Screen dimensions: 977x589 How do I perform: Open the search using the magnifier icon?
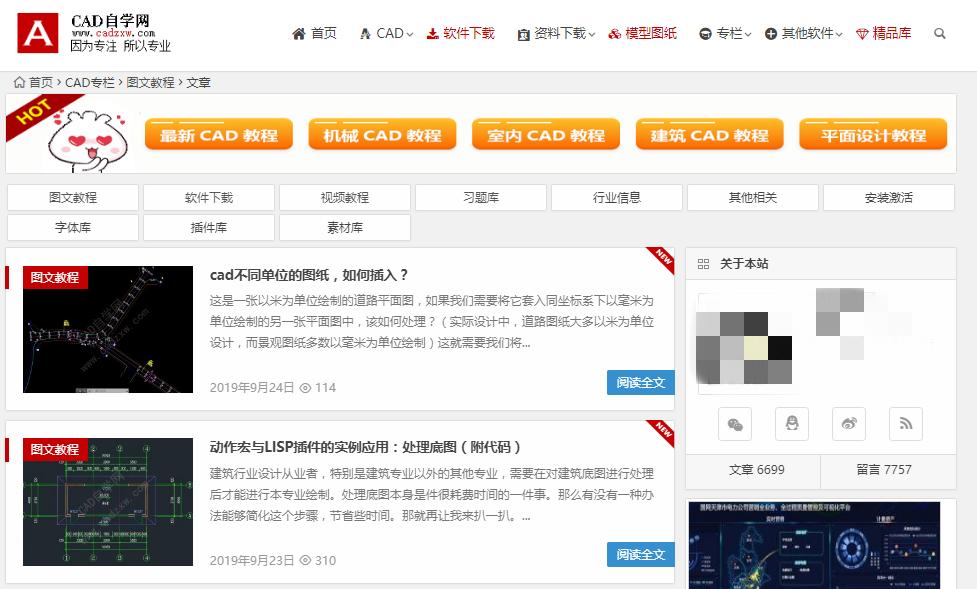940,33
